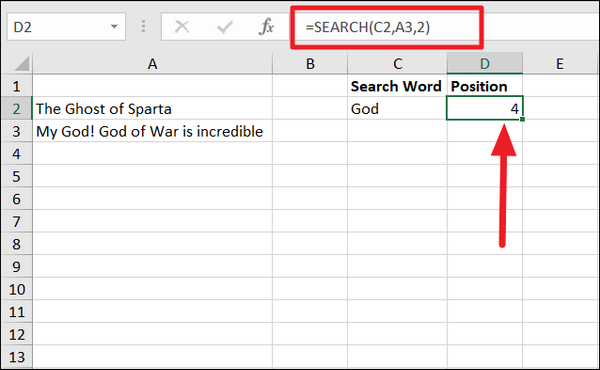The height and width of the screenshot is (370, 600).
Task: Click cell 'Search Word' header
Action: coord(397,86)
